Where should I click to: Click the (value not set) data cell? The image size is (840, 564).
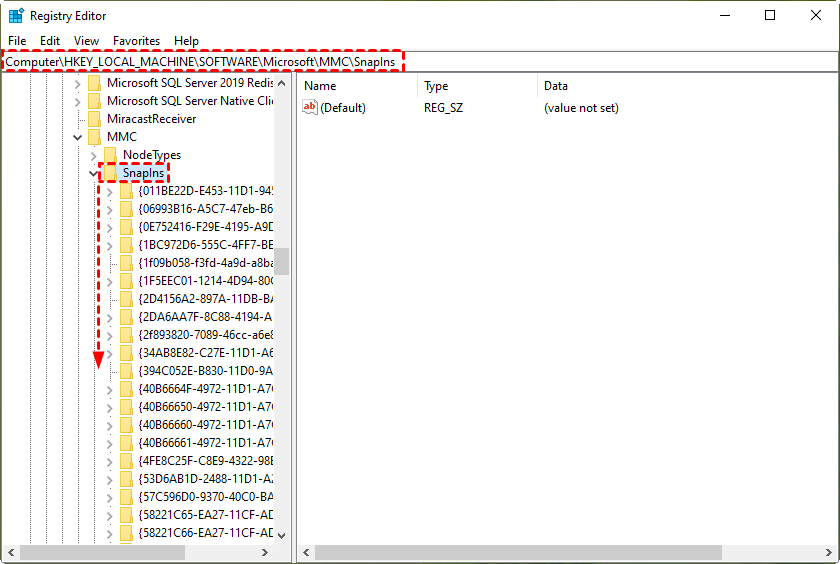[581, 108]
